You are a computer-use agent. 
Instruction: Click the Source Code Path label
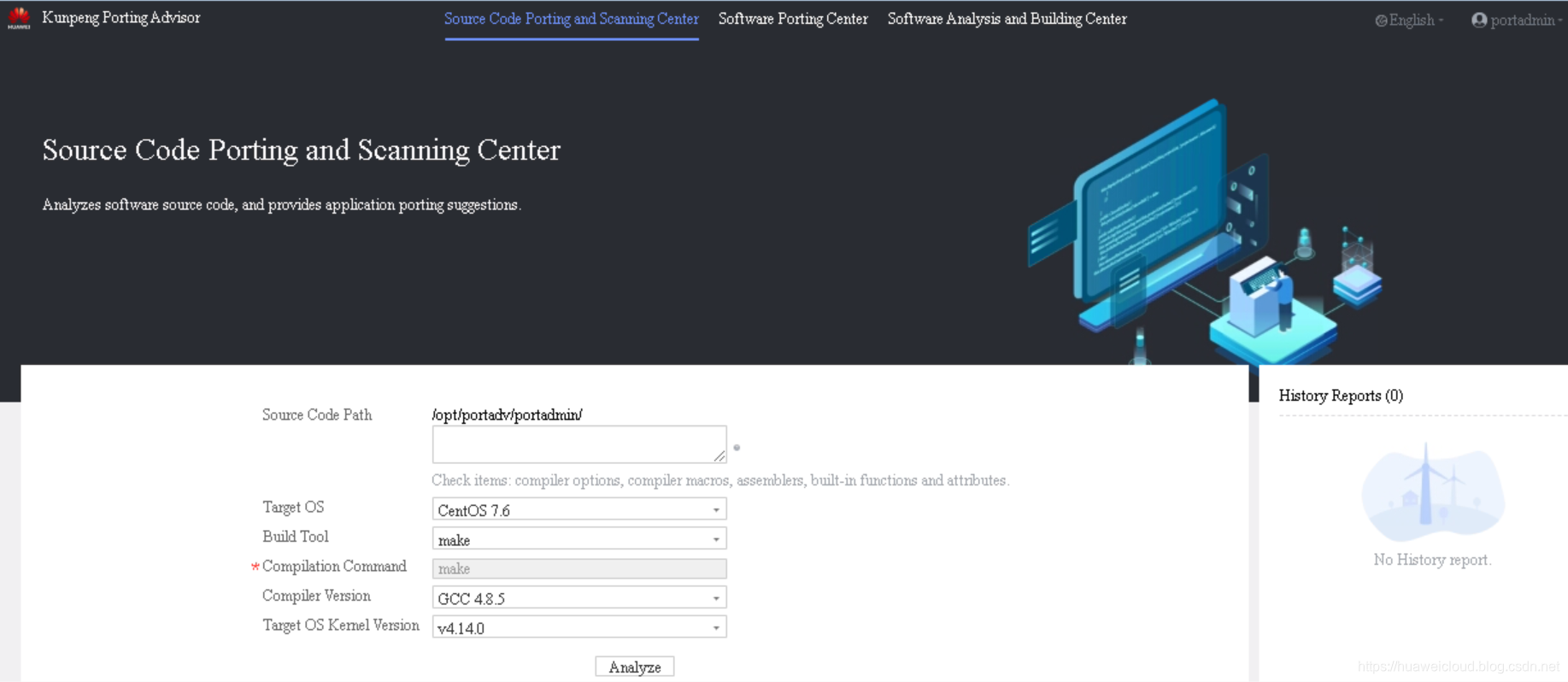(317, 414)
